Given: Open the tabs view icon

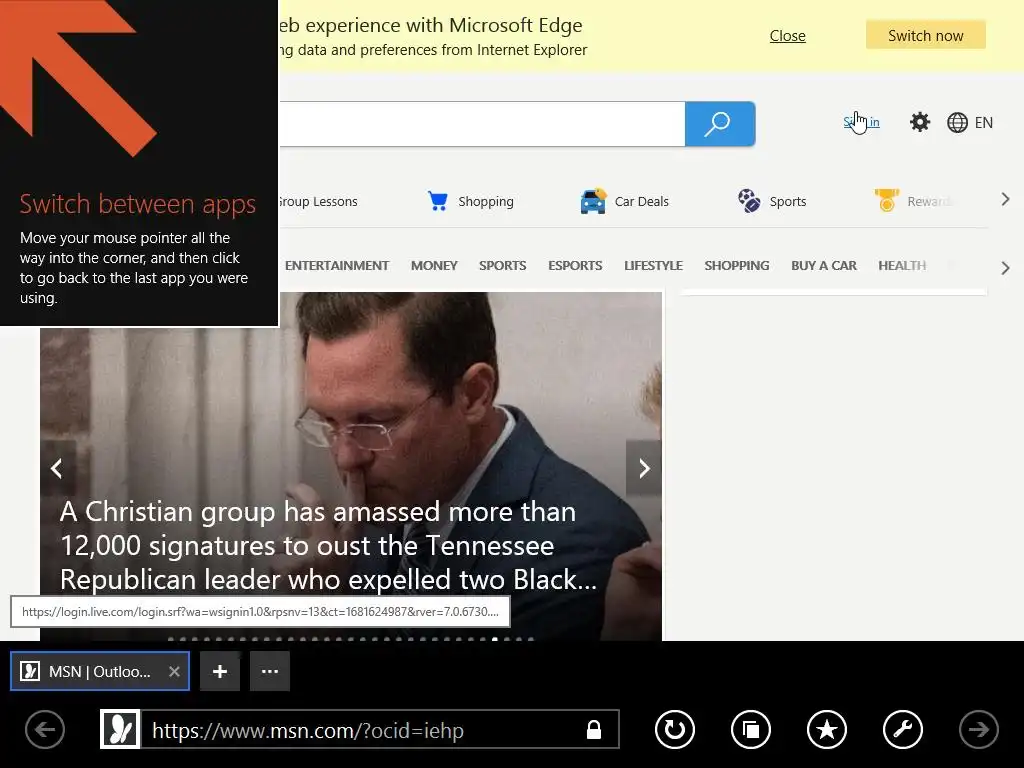Looking at the screenshot, I should coord(750,729).
